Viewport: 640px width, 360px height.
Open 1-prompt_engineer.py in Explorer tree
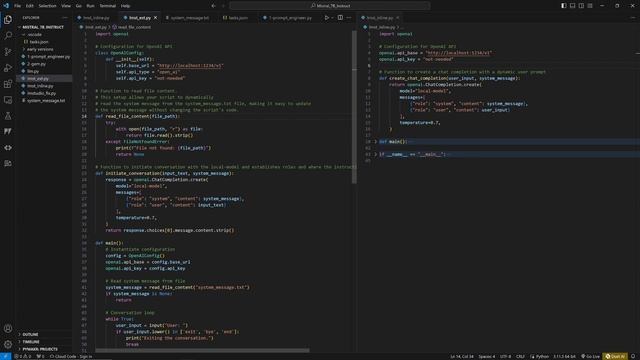click(48, 56)
